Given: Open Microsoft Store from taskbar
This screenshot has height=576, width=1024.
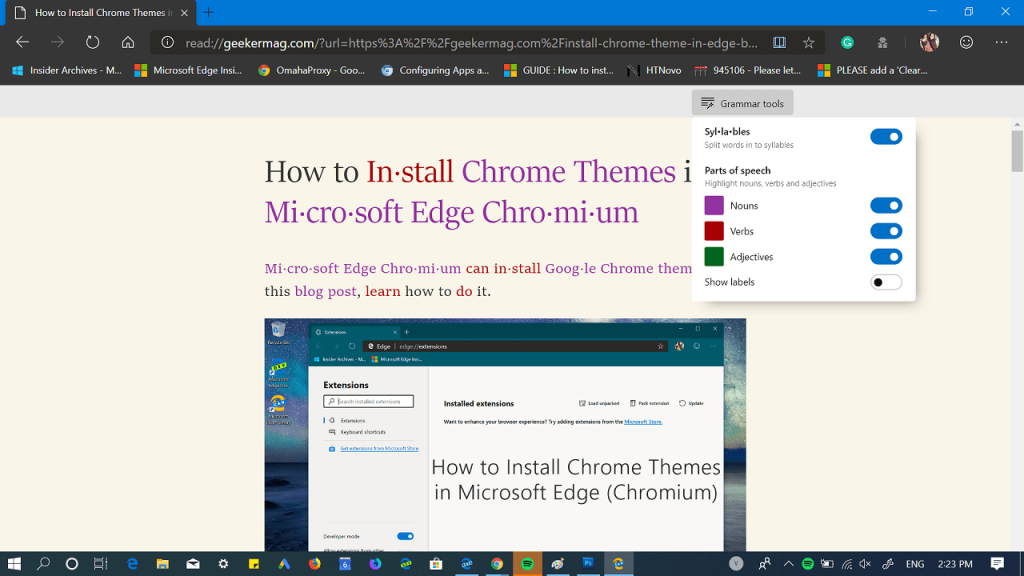Looking at the screenshot, I should pos(436,564).
